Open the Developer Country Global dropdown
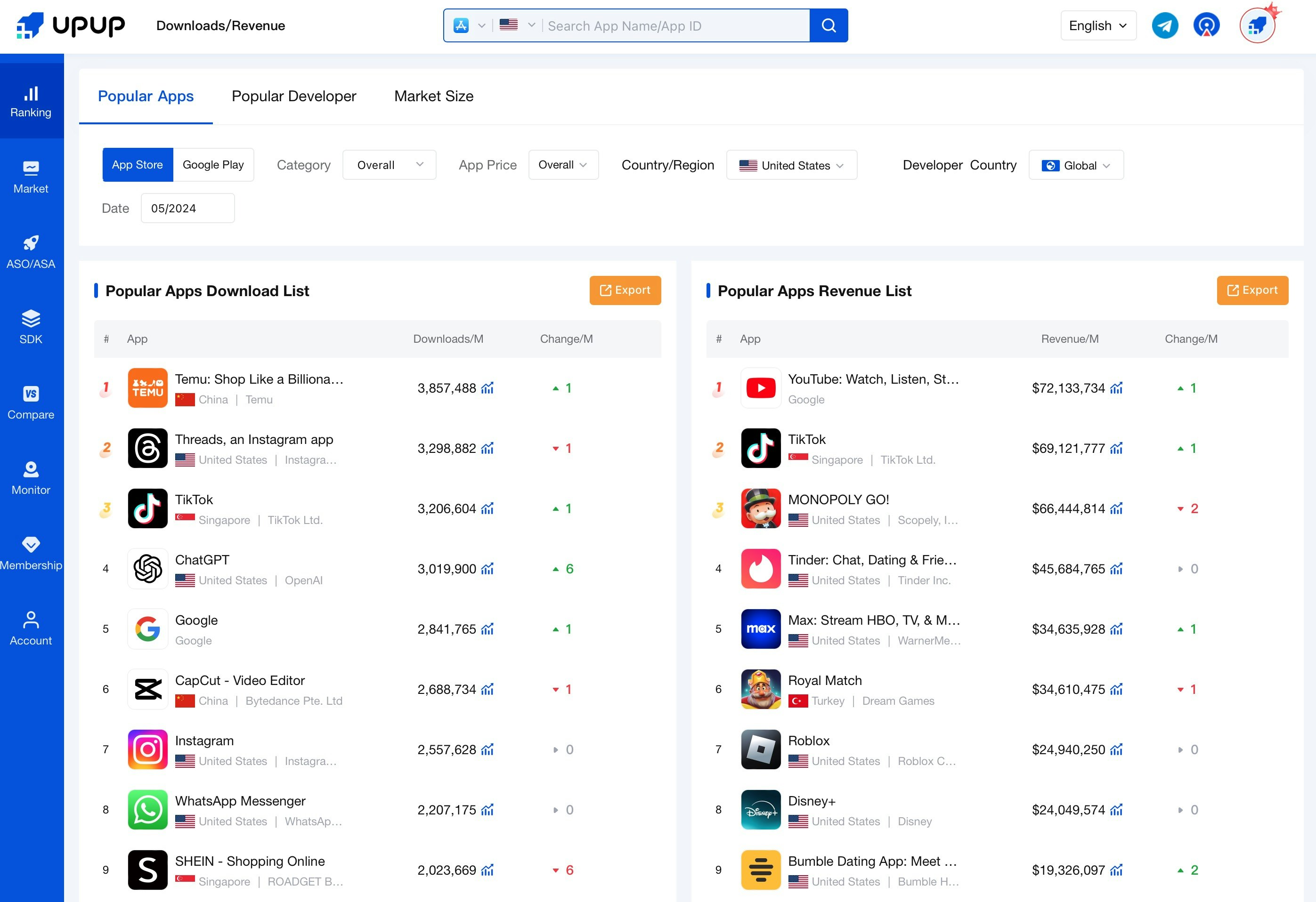The width and height of the screenshot is (1316, 902). [x=1076, y=165]
